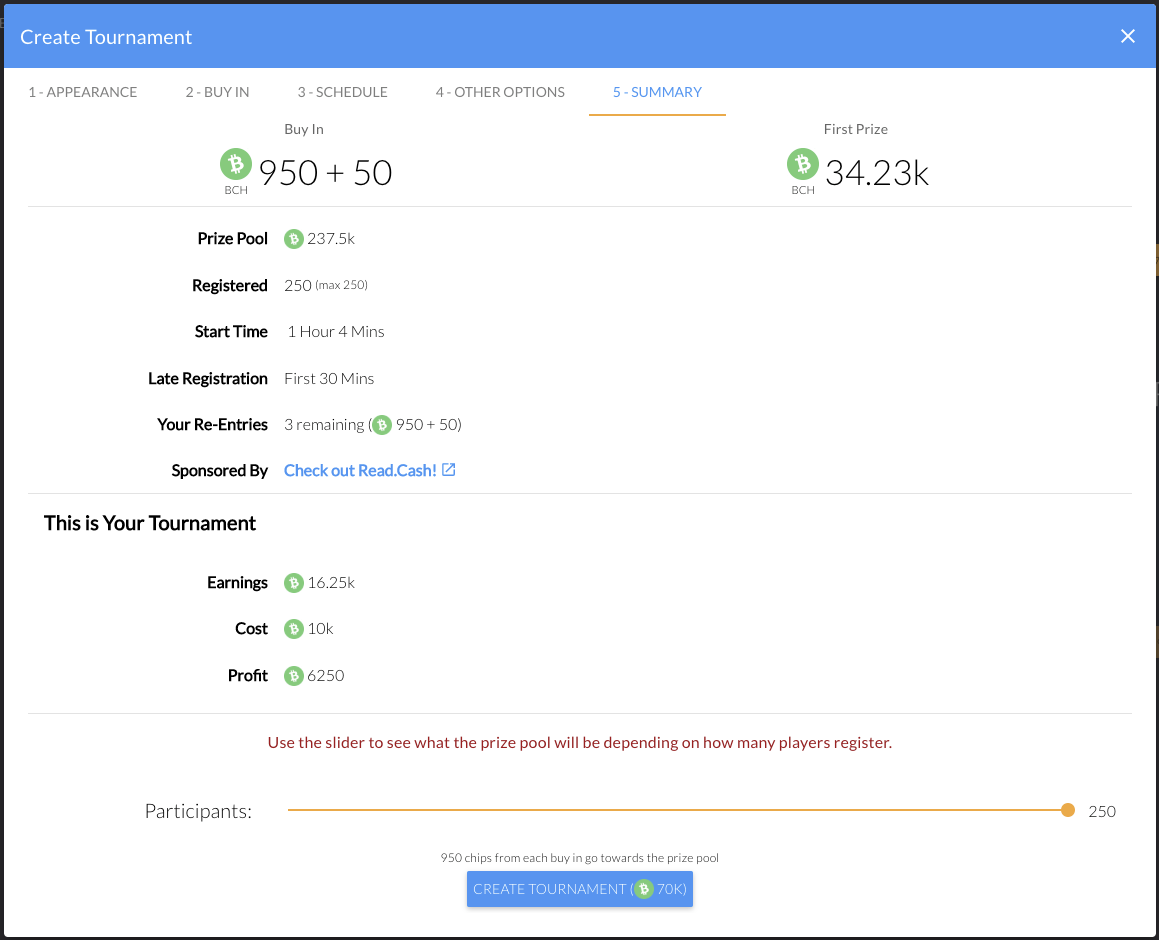The image size is (1159, 940).
Task: Click the middle of the Participants slider track
Action: click(x=678, y=810)
